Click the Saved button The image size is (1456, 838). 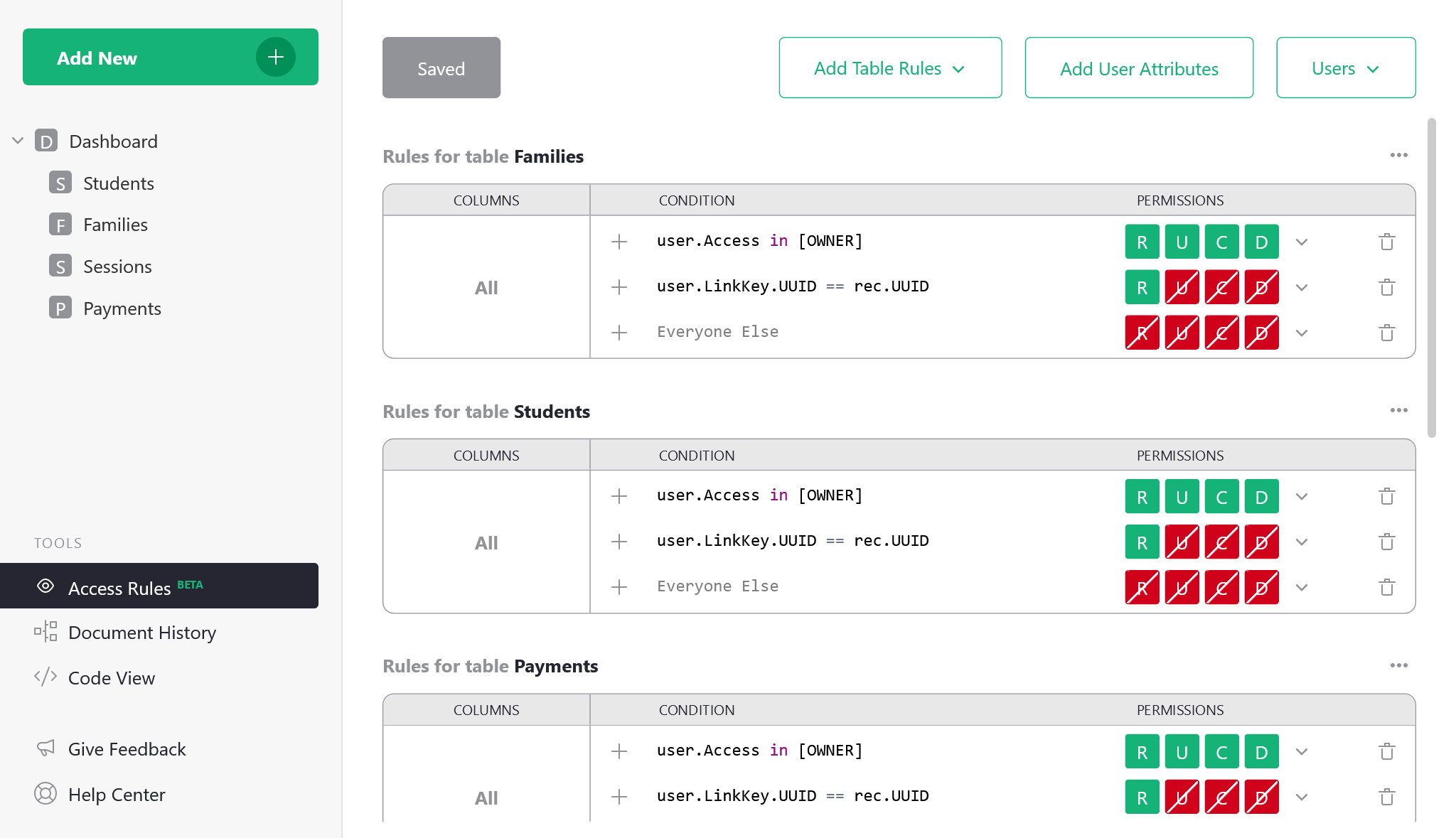click(441, 68)
